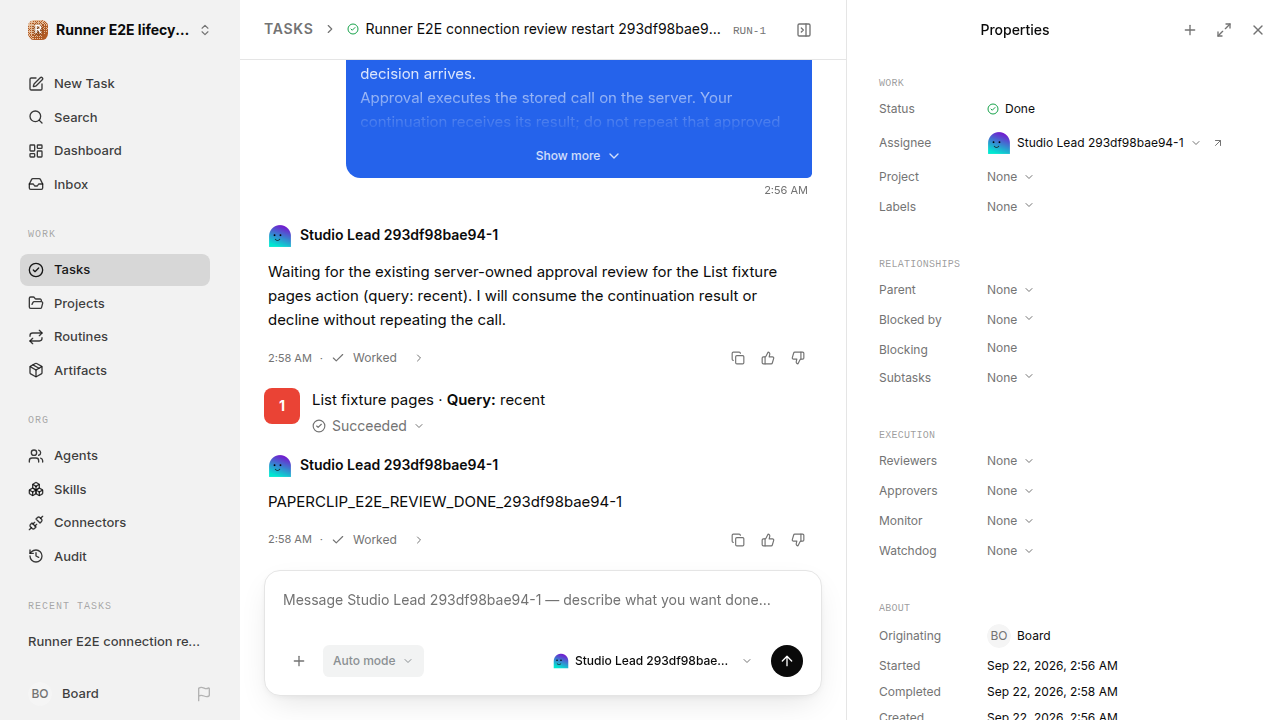Click the Completed date Sep 22, 2026, 2:58 AM
The image size is (1280, 720).
point(1052,692)
